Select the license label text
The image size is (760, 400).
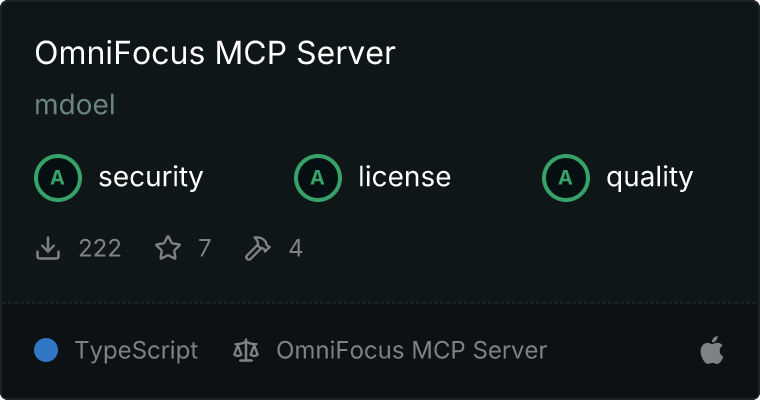(404, 177)
